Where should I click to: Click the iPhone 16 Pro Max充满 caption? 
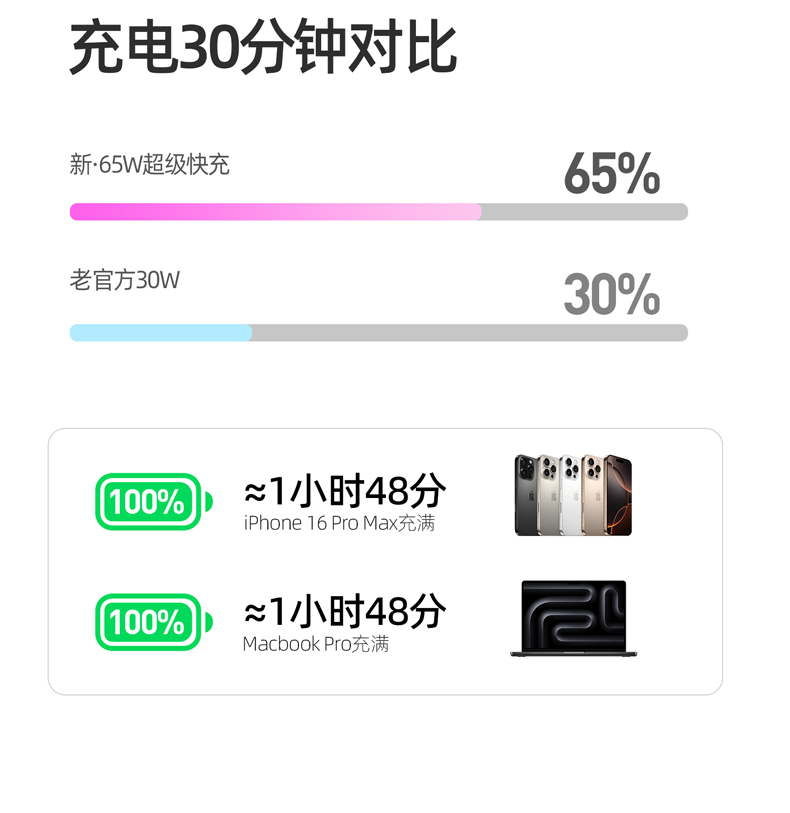point(339,523)
